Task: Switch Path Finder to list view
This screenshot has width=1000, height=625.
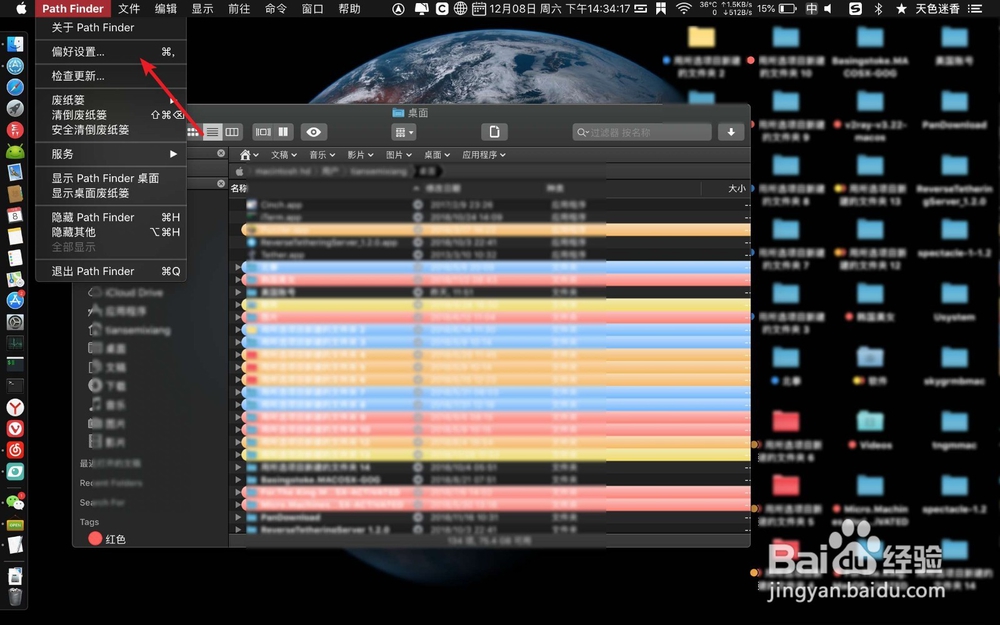Action: (x=212, y=132)
